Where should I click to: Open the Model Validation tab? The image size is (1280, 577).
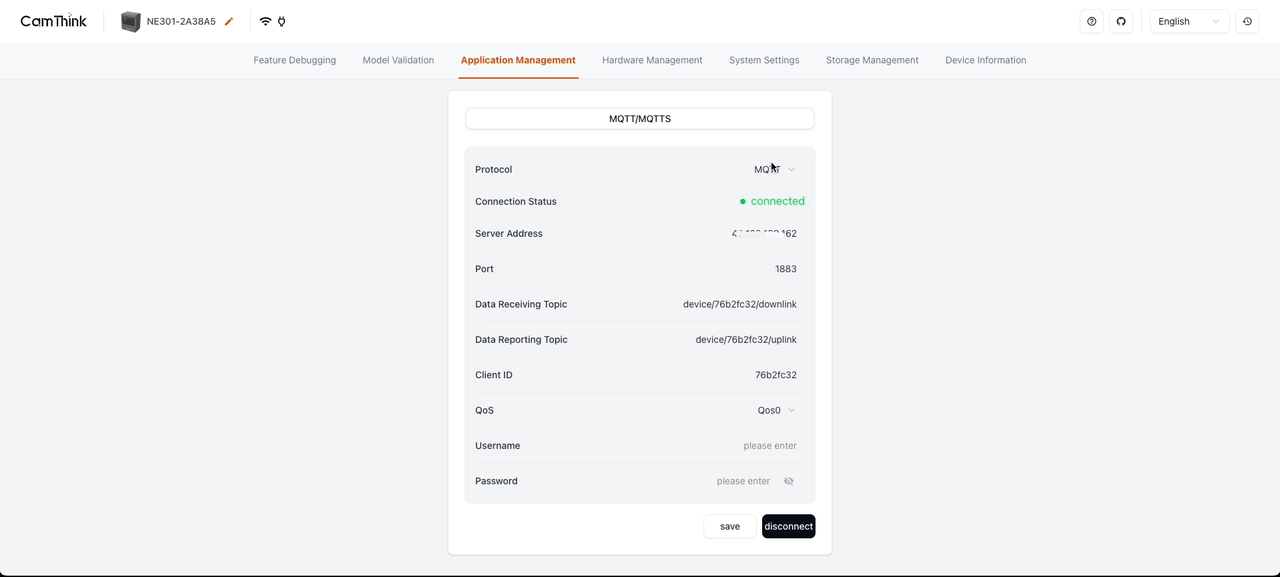[x=398, y=60]
